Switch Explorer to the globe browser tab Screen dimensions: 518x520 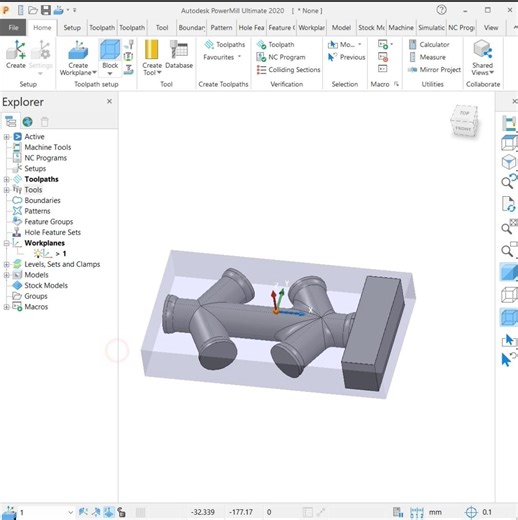pos(27,122)
